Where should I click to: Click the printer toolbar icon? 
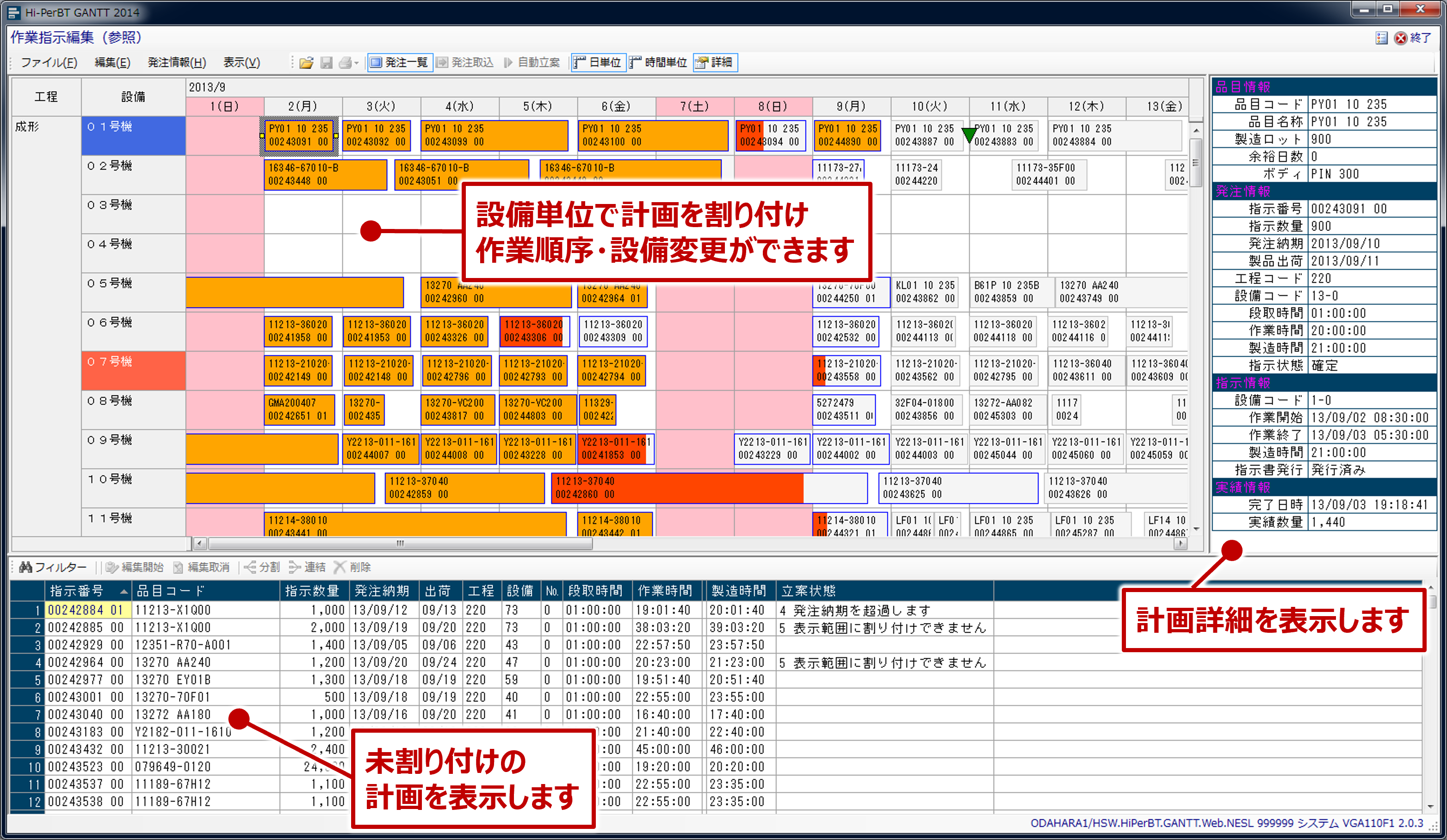345,62
